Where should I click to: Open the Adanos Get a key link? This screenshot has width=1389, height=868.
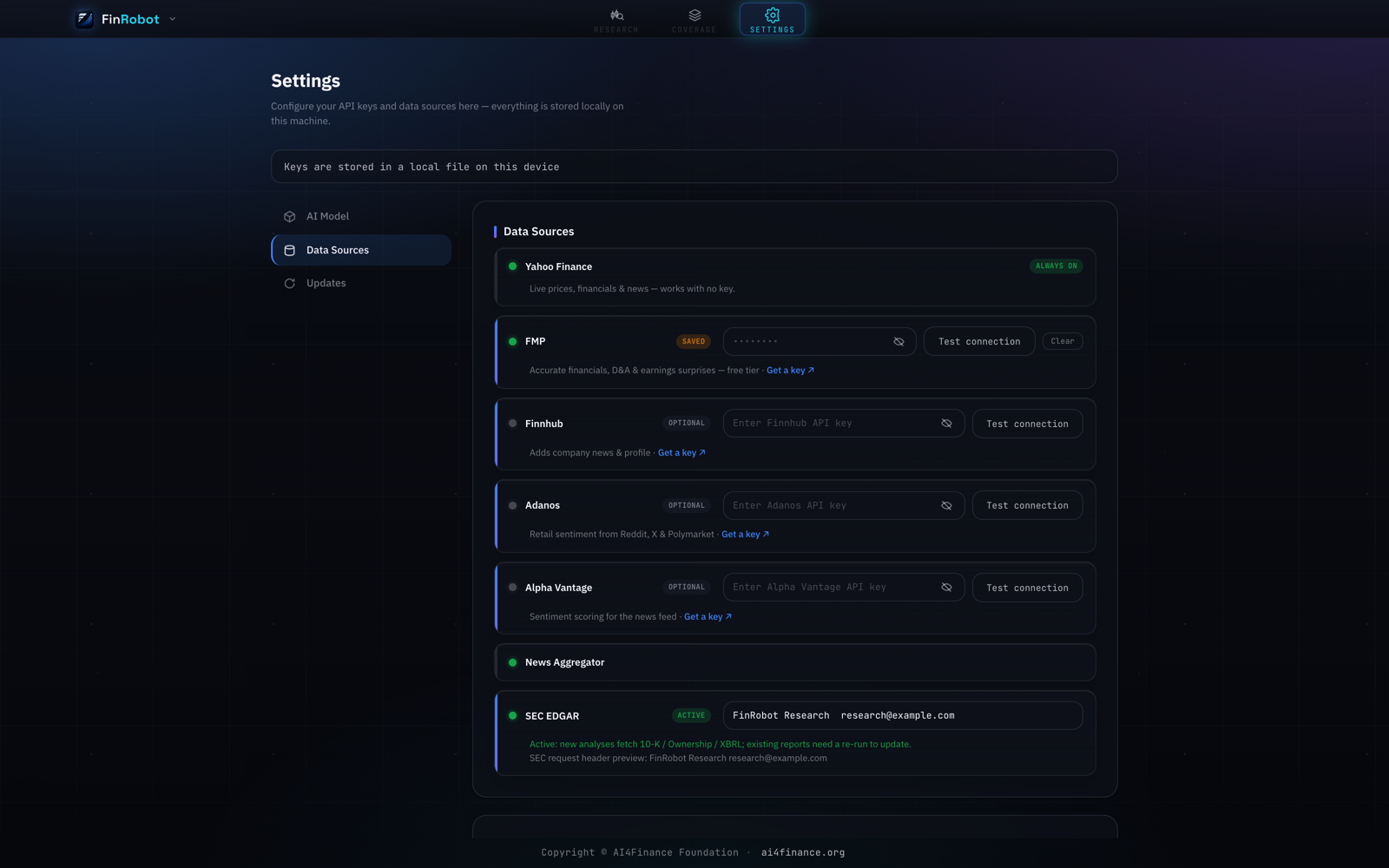(745, 535)
